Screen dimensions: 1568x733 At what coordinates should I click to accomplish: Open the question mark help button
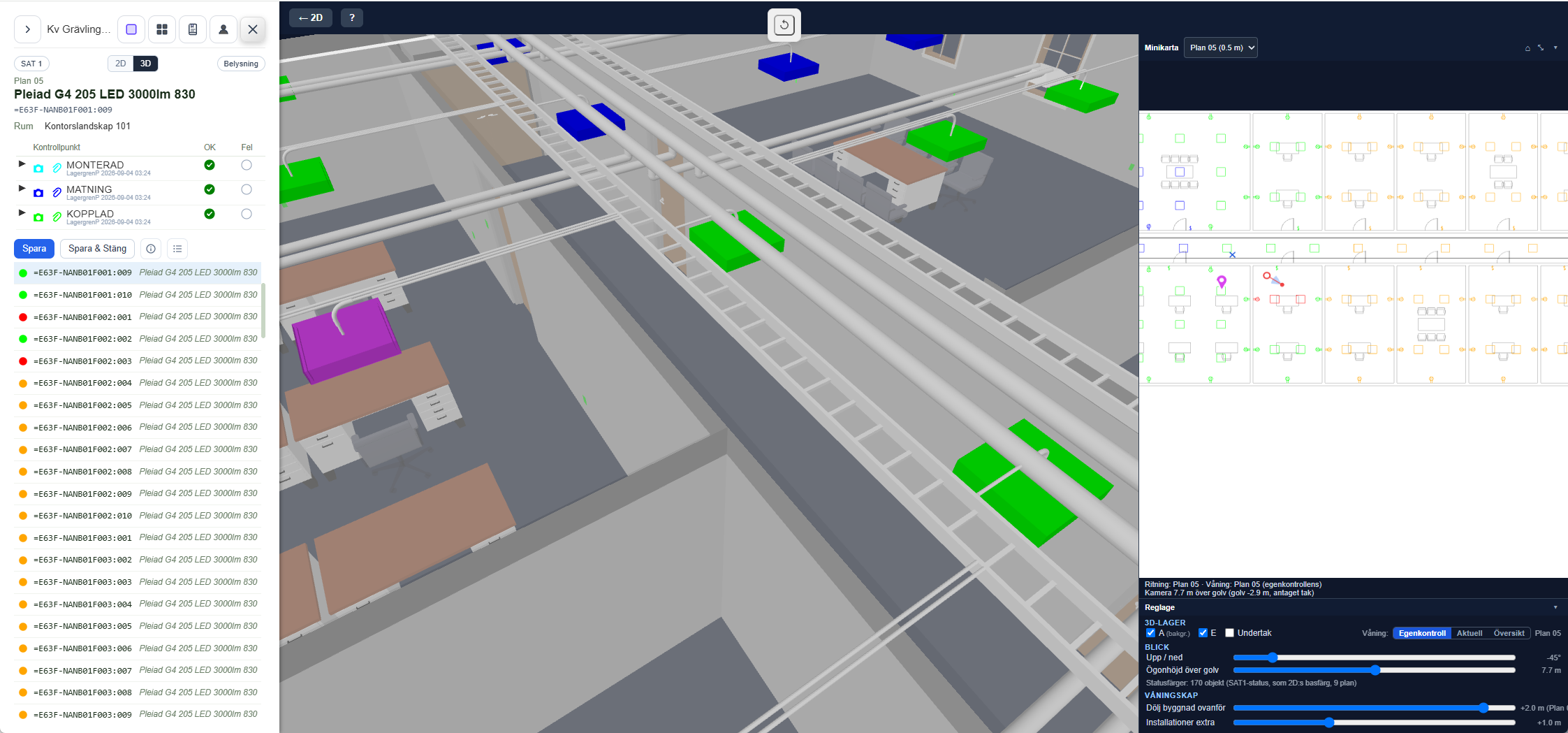pyautogui.click(x=352, y=18)
